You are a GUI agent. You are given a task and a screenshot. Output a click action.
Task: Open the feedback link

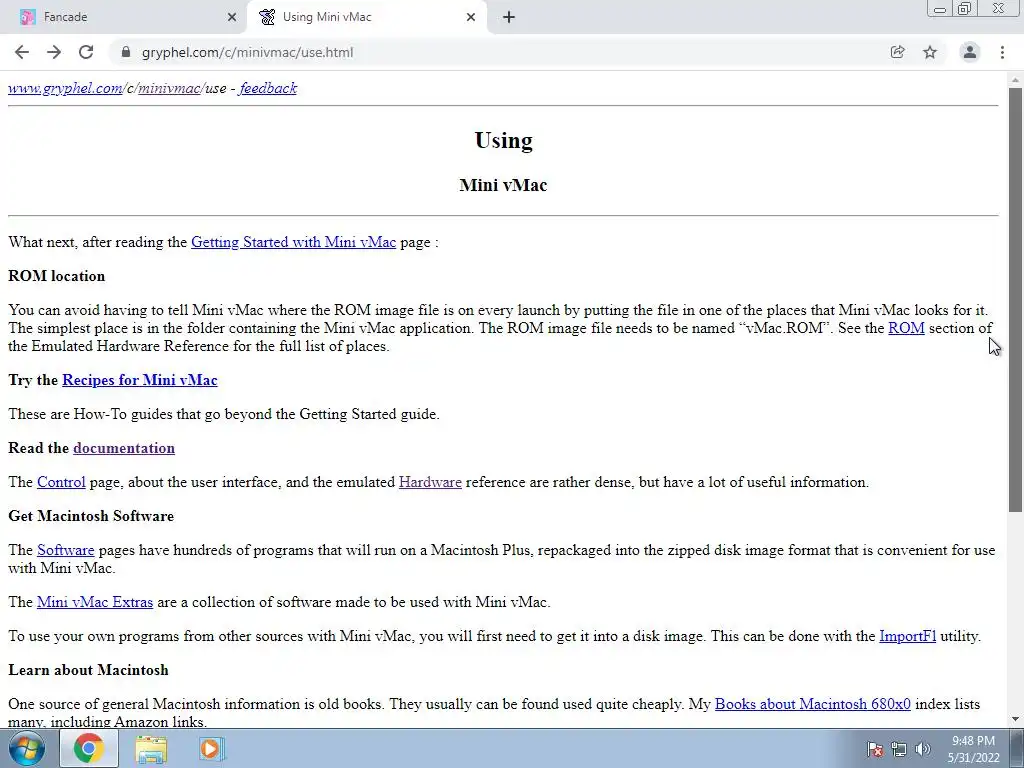coord(268,88)
